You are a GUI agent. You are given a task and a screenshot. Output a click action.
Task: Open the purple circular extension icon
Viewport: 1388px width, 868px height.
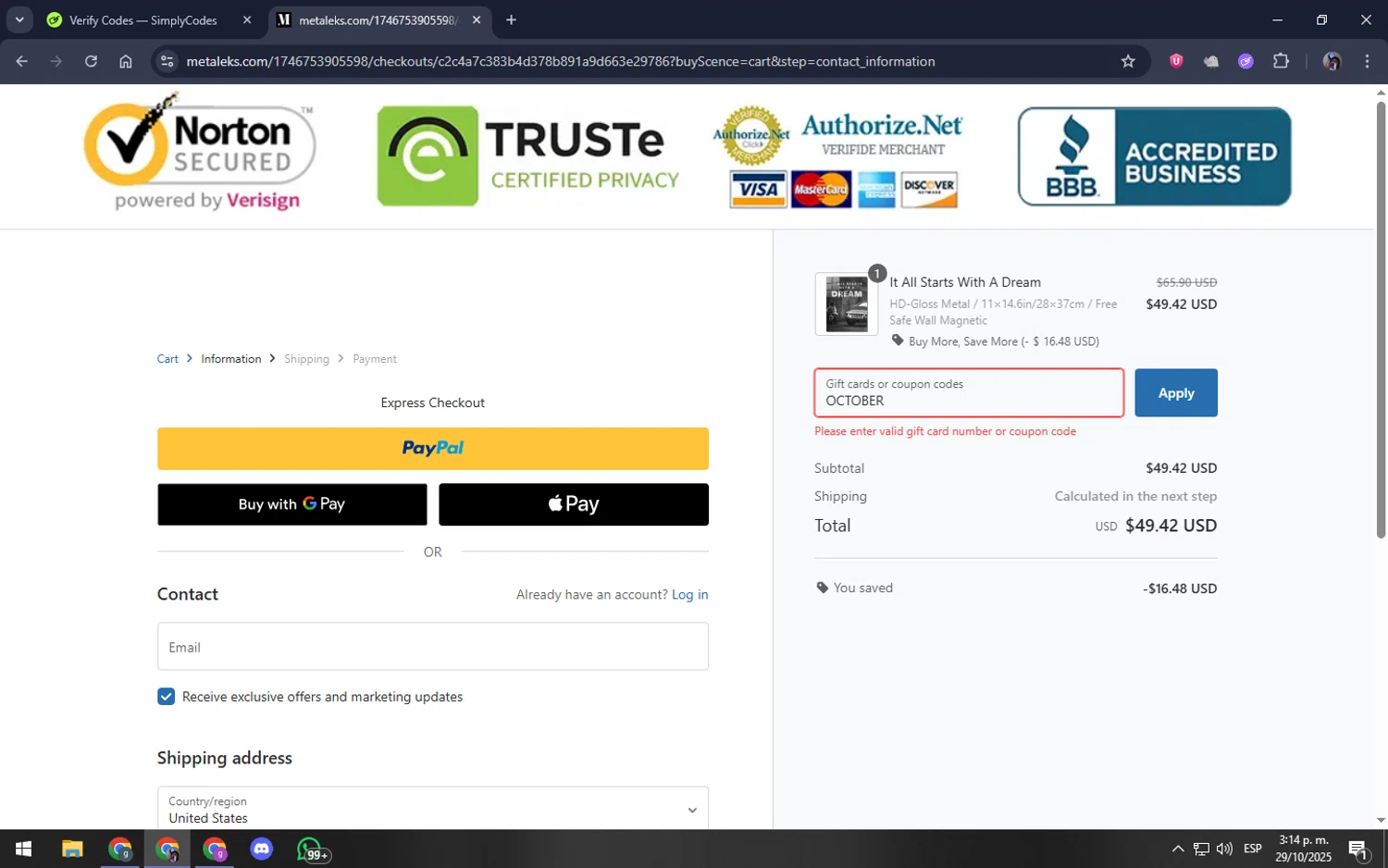1245,61
